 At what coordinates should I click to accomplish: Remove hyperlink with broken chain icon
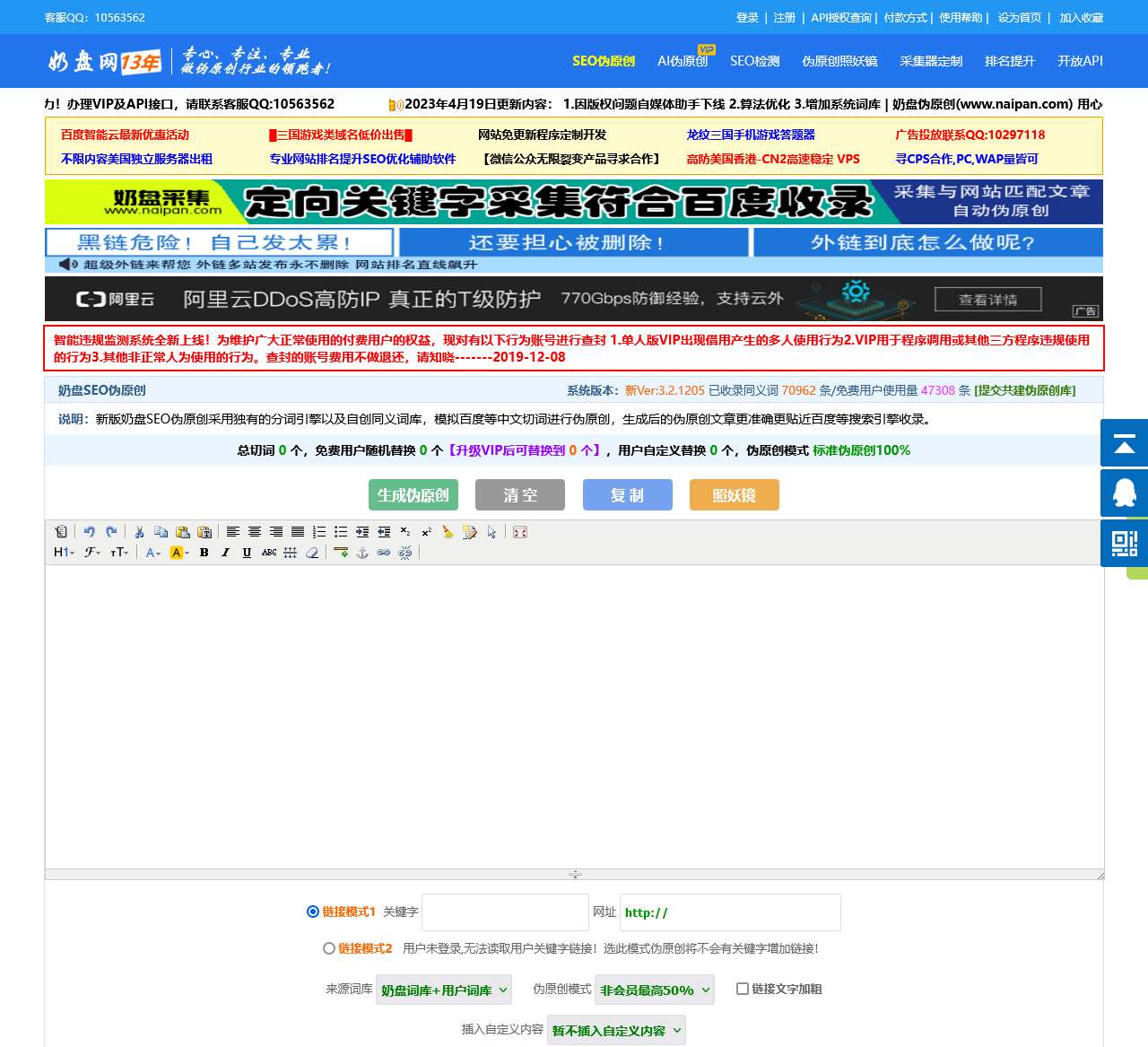point(405,553)
